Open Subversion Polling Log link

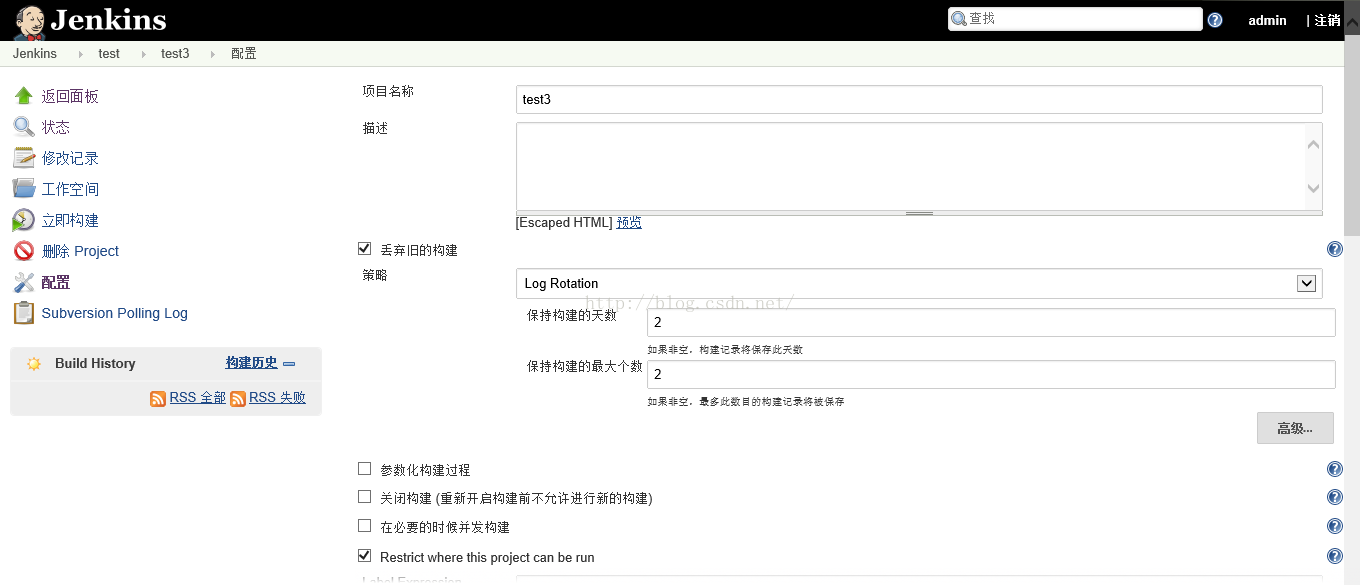pos(115,313)
